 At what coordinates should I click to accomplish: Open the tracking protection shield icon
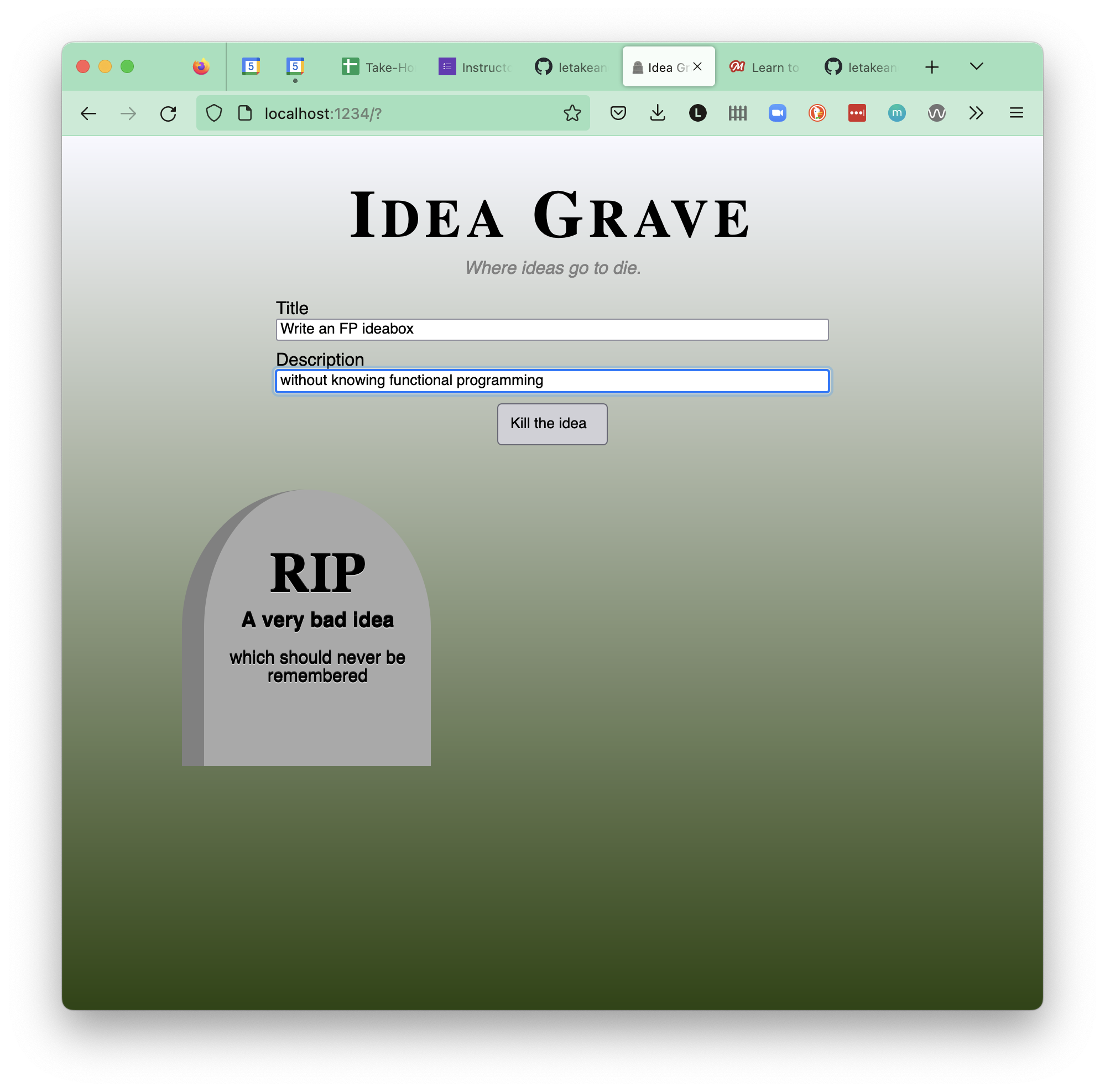[x=214, y=113]
